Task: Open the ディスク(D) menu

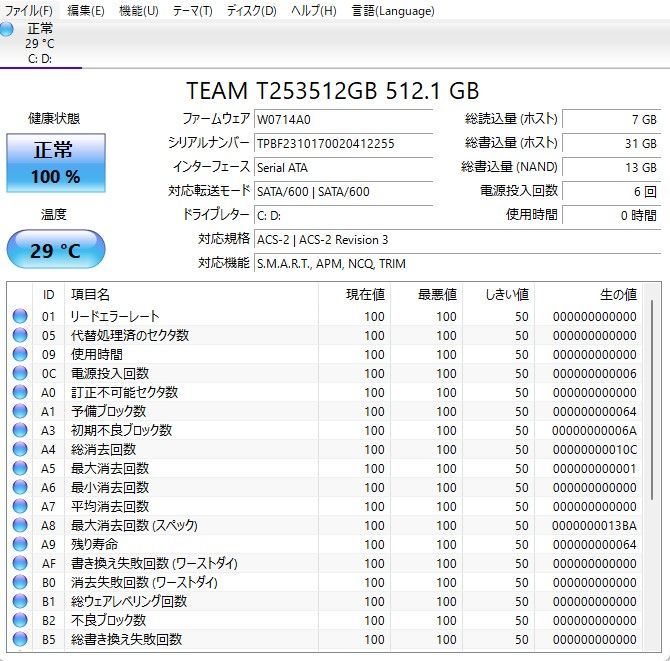Action: coord(251,10)
